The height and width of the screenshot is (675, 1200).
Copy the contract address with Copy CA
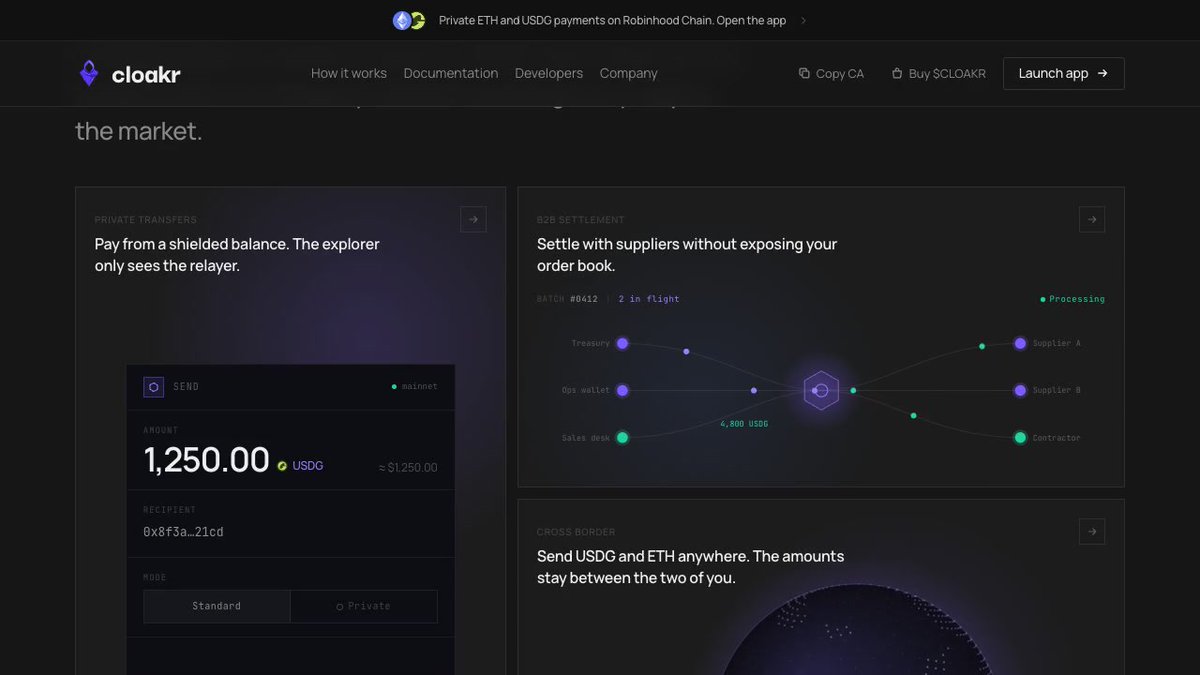point(831,73)
